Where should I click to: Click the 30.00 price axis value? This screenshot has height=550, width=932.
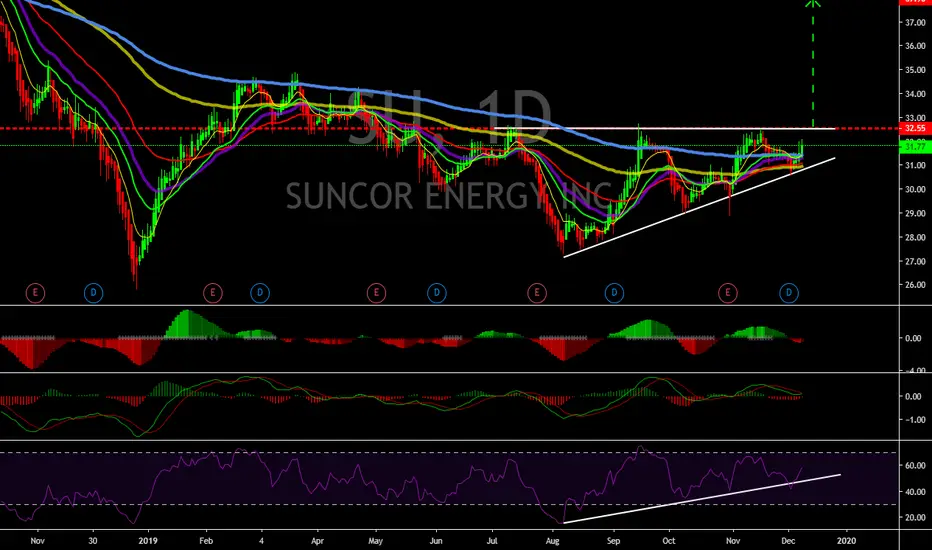915,189
